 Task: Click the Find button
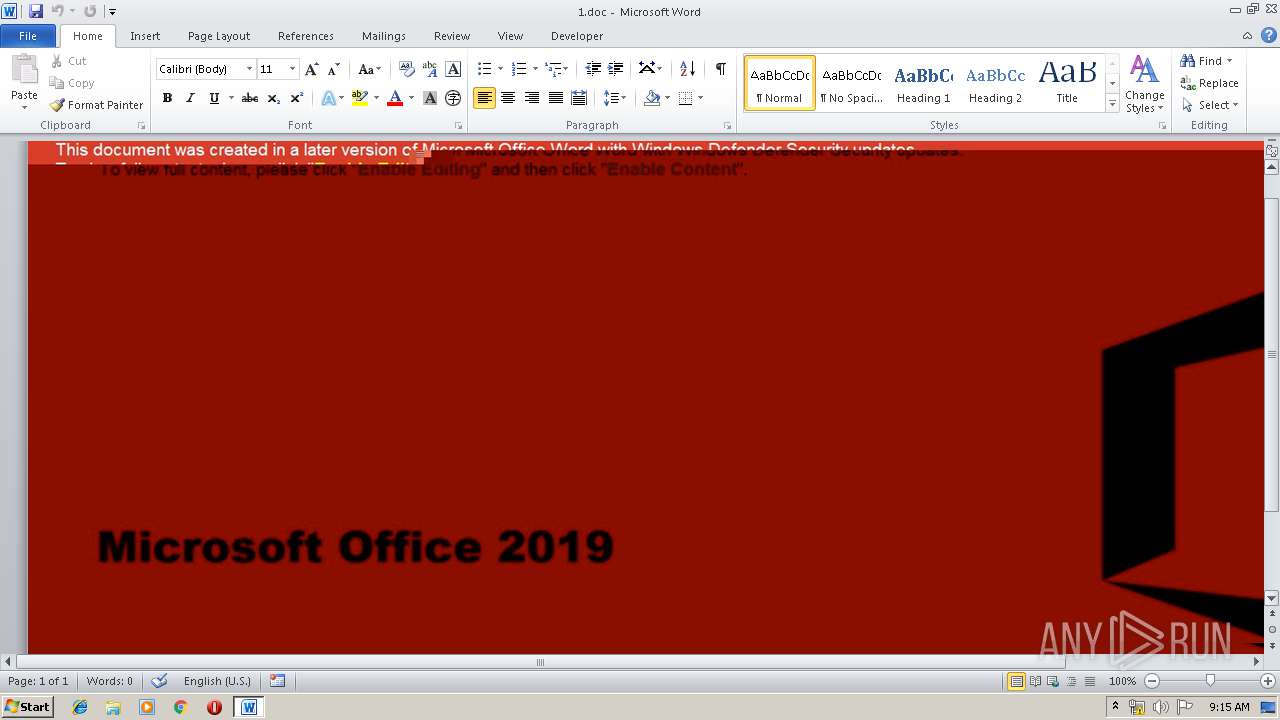[x=1203, y=61]
